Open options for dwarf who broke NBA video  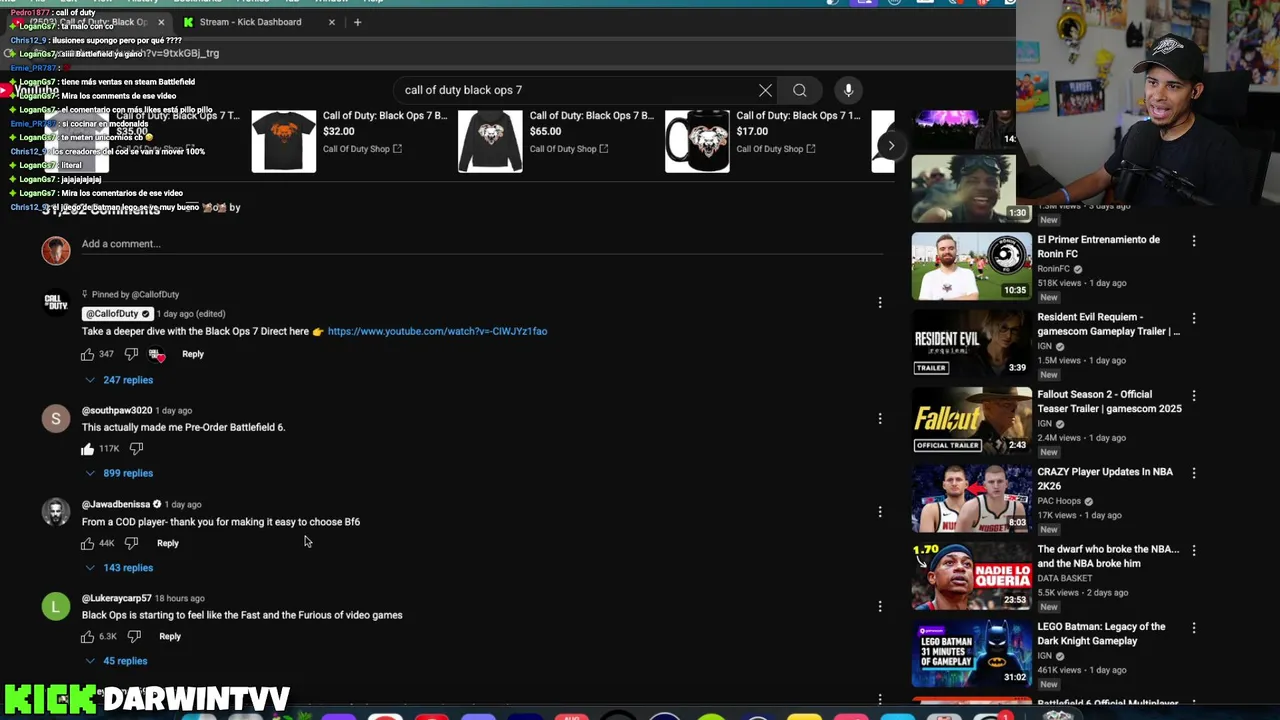click(1193, 550)
